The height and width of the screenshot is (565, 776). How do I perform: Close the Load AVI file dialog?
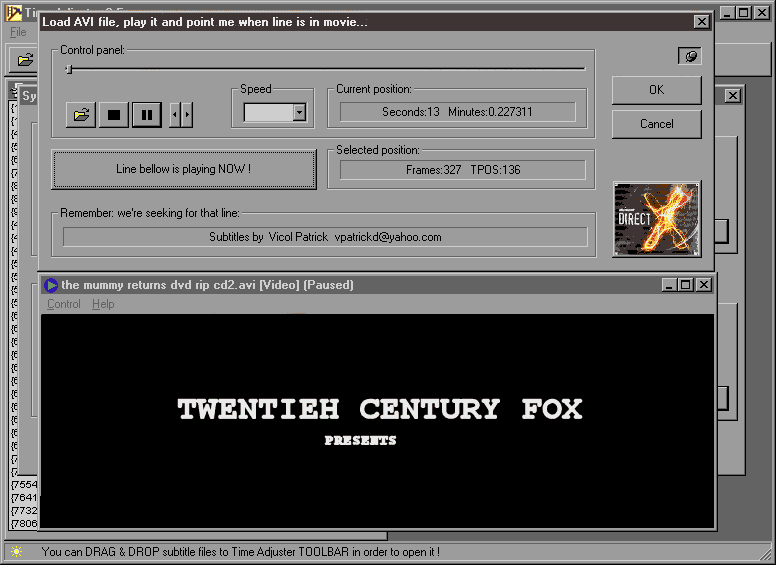(x=701, y=22)
